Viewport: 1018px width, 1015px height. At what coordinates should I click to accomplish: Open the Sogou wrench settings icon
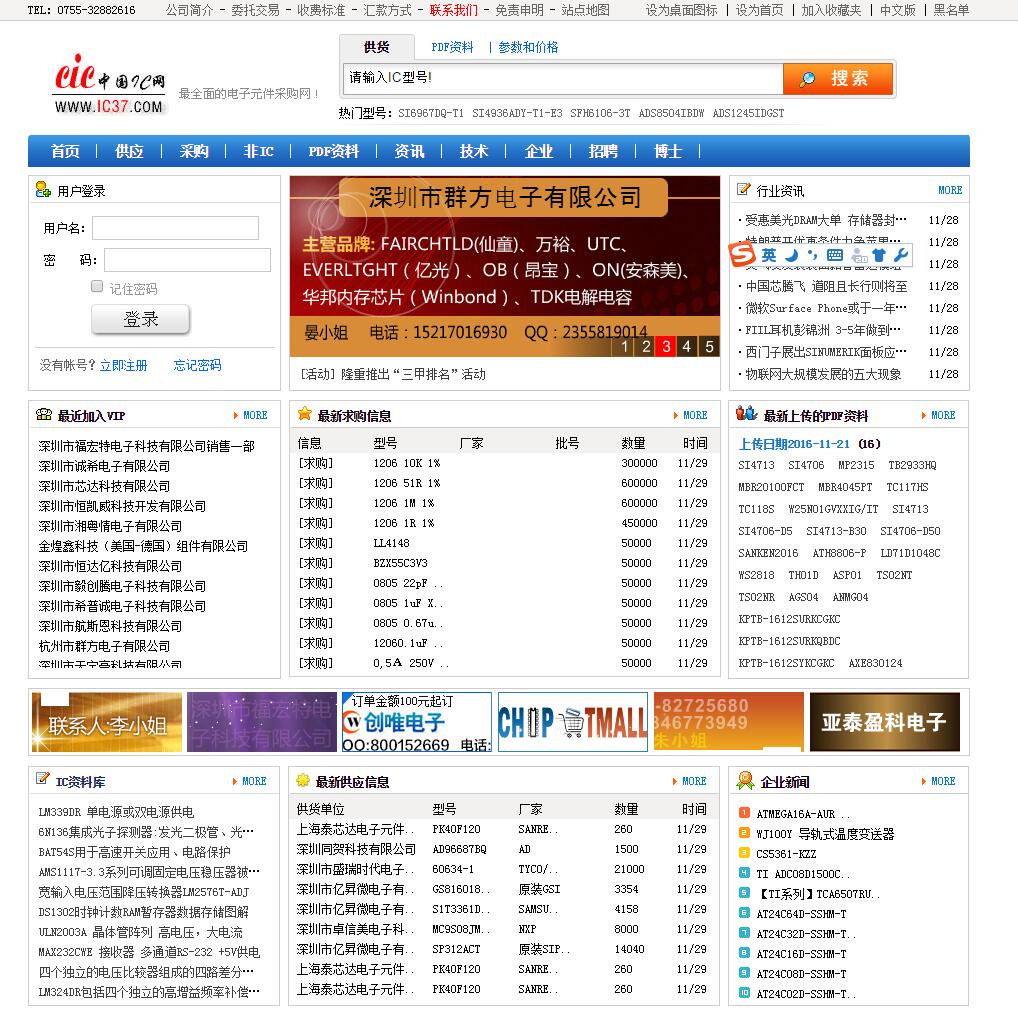pos(900,255)
